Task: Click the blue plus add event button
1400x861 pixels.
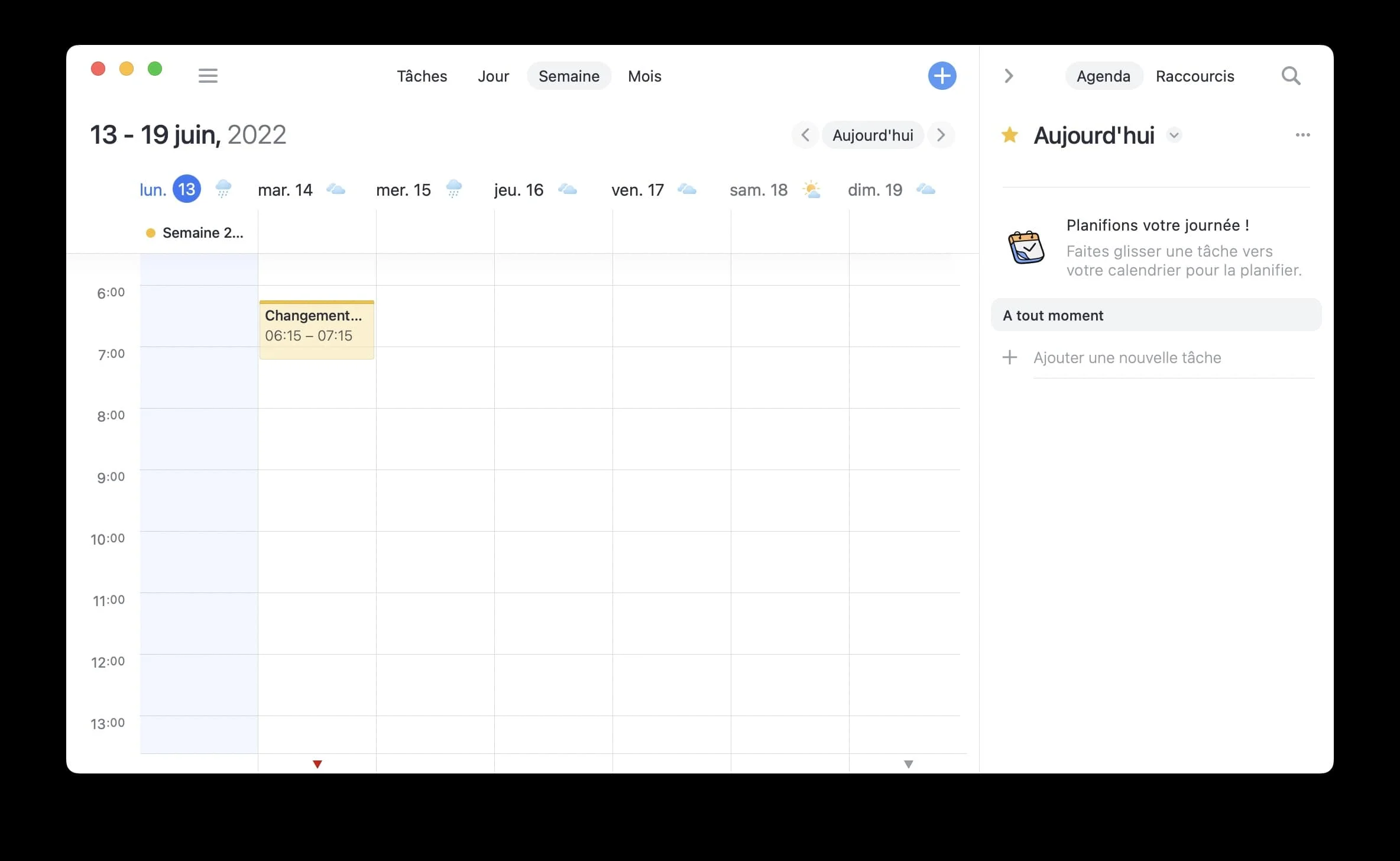Action: click(x=942, y=76)
